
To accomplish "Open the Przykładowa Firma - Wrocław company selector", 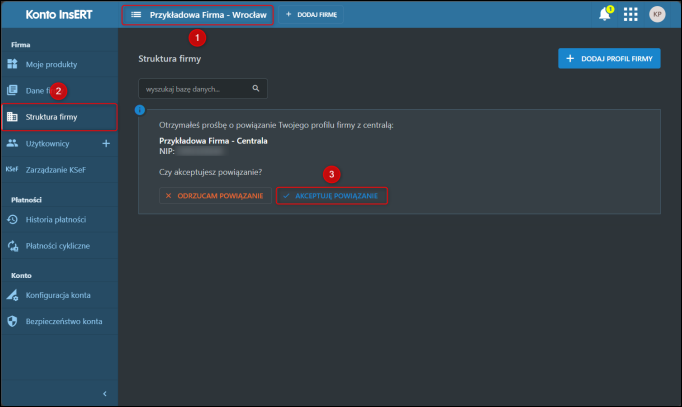I will click(196, 15).
